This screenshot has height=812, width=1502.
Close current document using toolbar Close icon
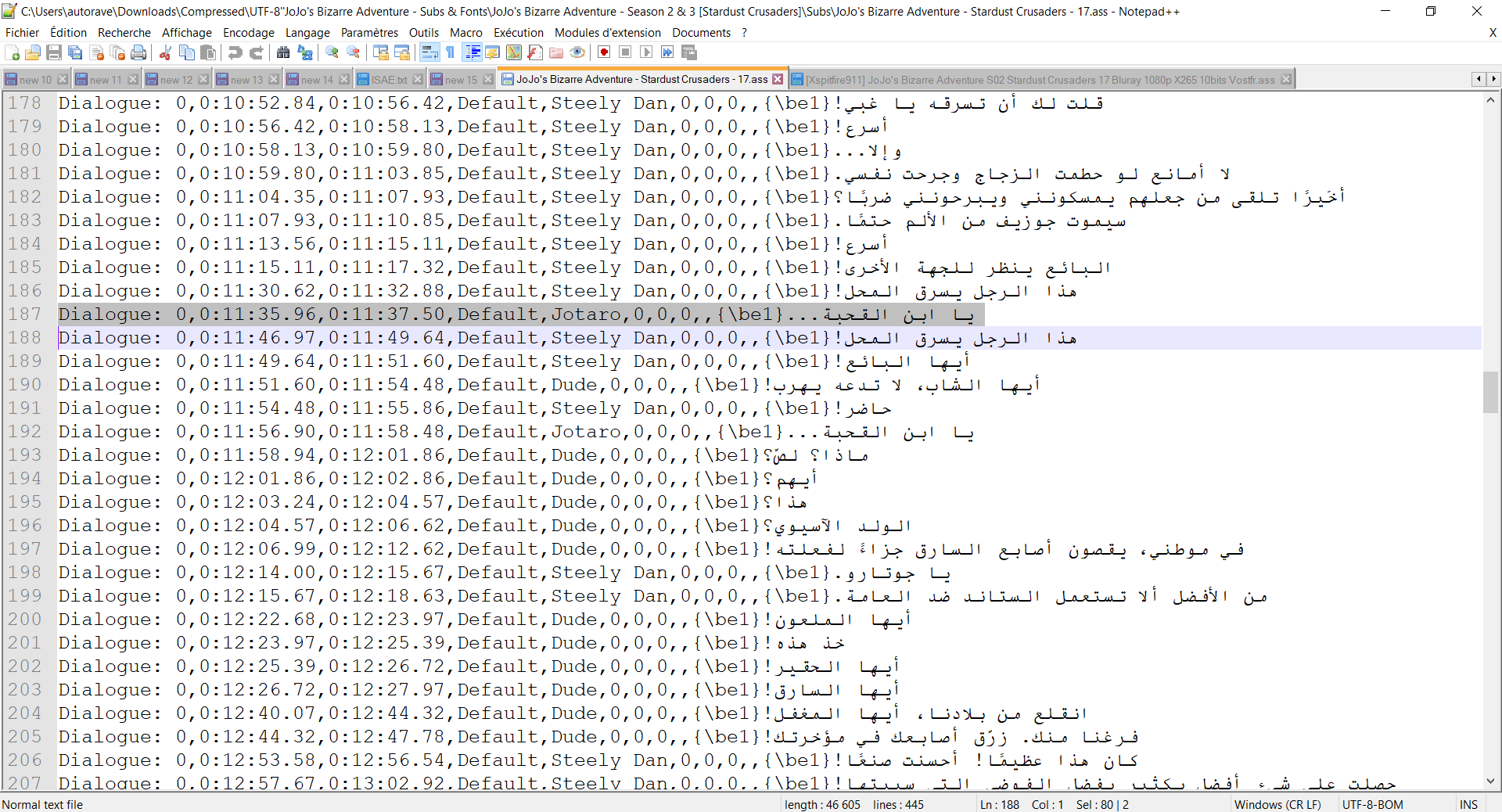click(97, 52)
